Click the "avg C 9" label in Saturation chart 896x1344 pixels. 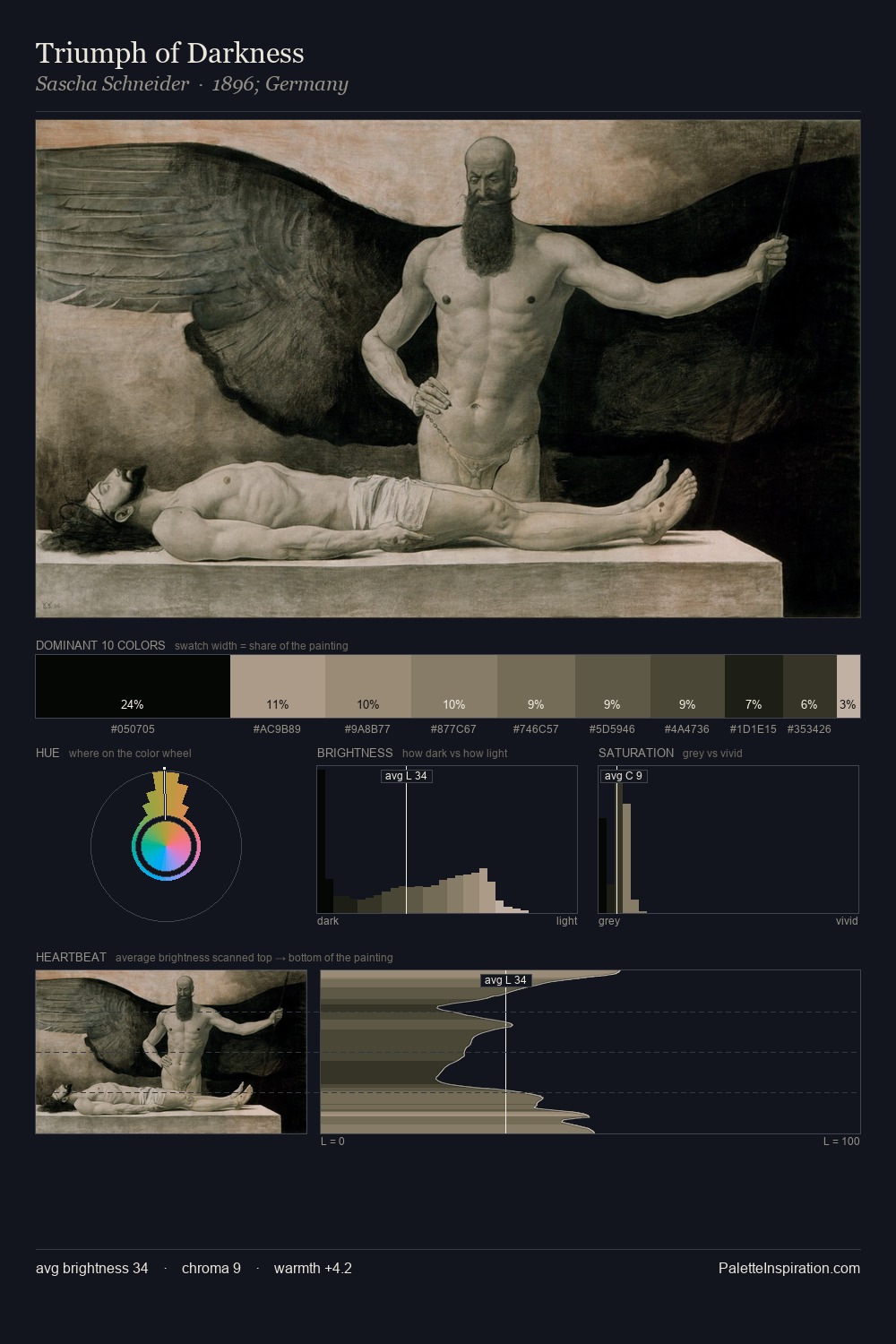624,776
